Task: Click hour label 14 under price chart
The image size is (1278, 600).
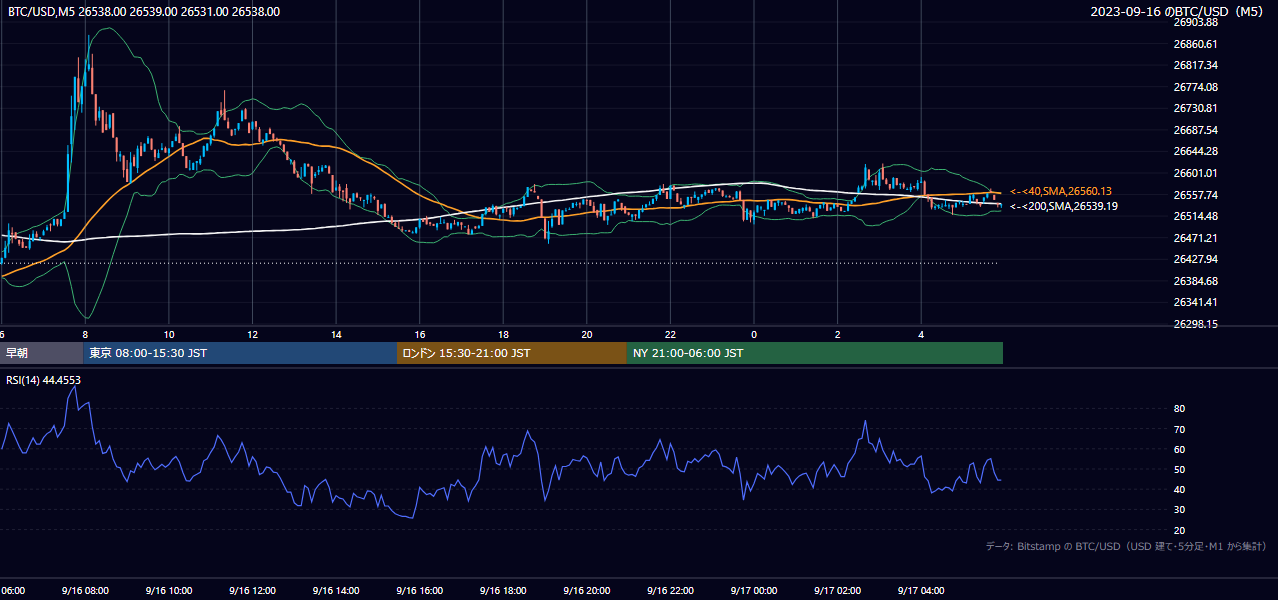Action: coord(336,334)
